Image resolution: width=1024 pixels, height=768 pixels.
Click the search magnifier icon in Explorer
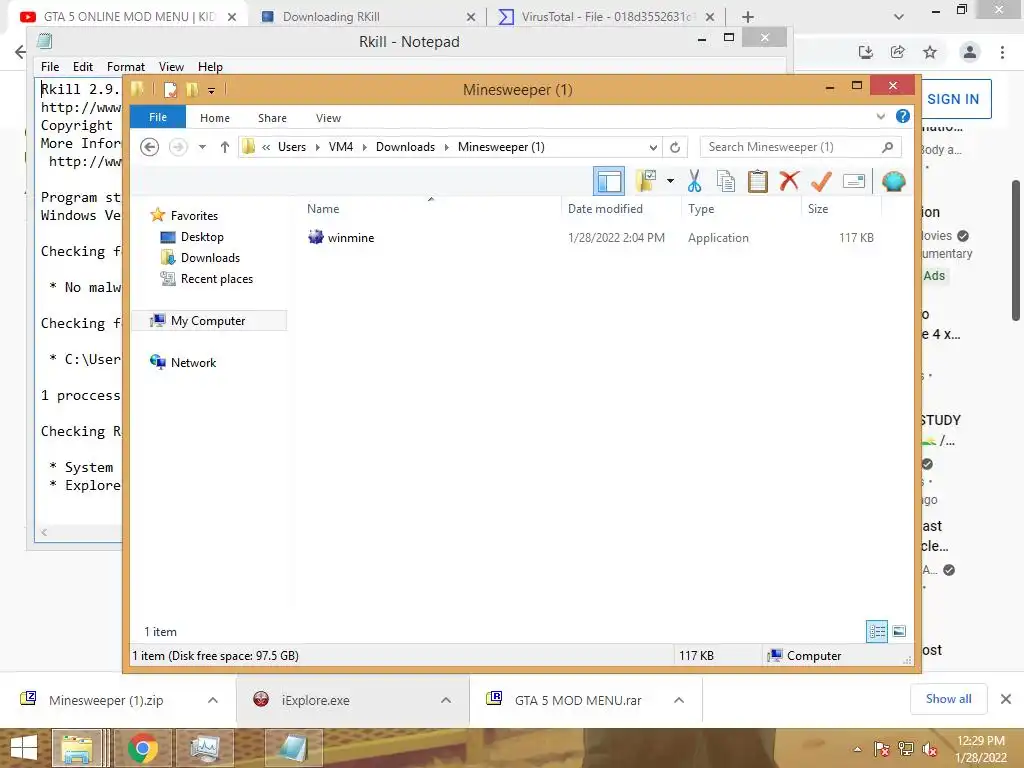(x=887, y=147)
